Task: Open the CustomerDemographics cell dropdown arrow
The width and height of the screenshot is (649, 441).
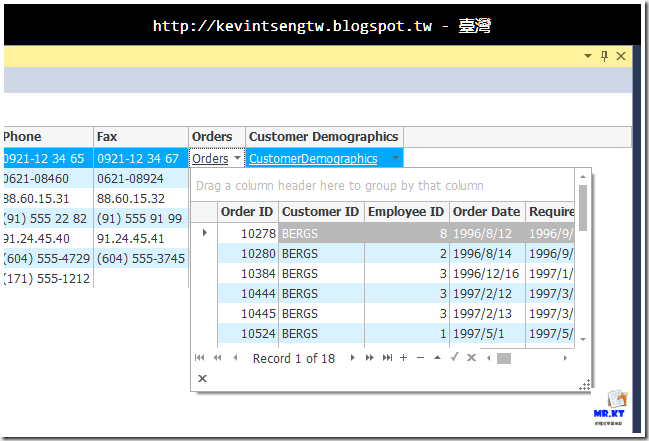Action: [395, 158]
